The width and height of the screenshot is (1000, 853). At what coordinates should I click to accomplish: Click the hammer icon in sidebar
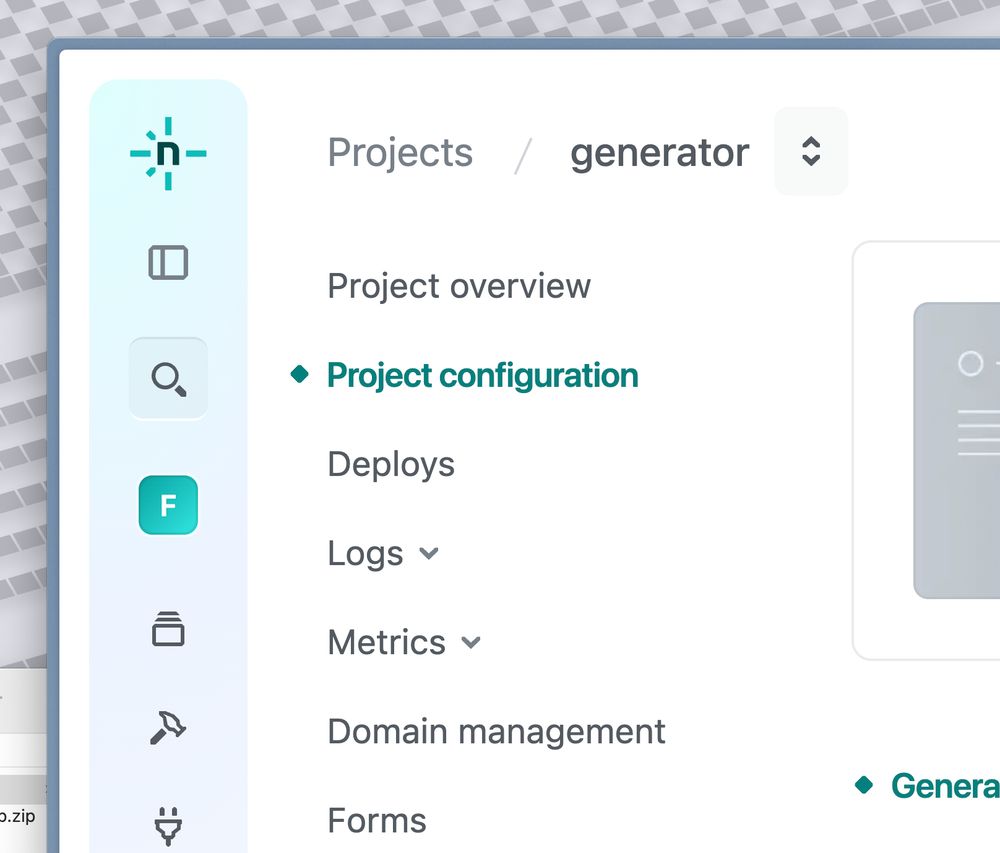[x=168, y=729]
